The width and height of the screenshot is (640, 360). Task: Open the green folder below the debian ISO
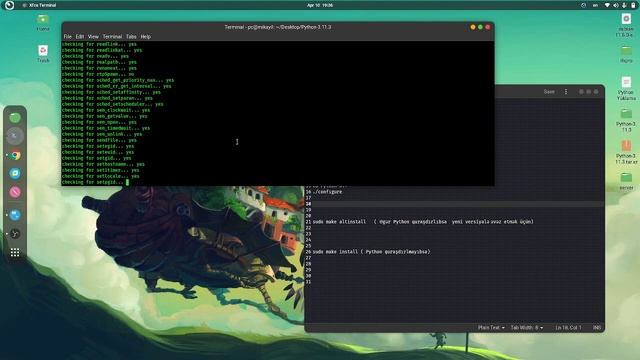pyautogui.click(x=626, y=54)
